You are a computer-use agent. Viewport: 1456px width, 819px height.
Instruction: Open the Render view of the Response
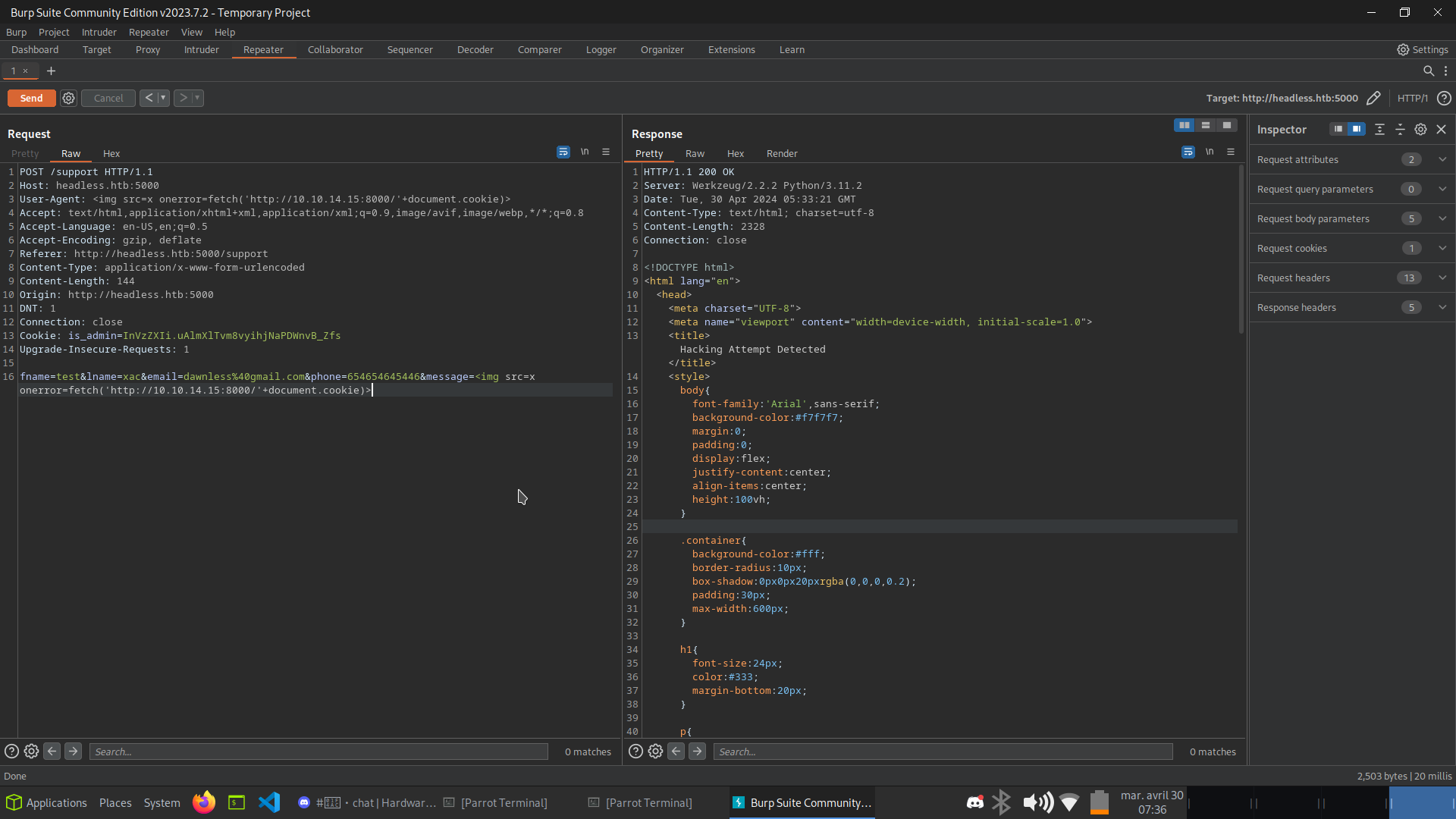[782, 153]
